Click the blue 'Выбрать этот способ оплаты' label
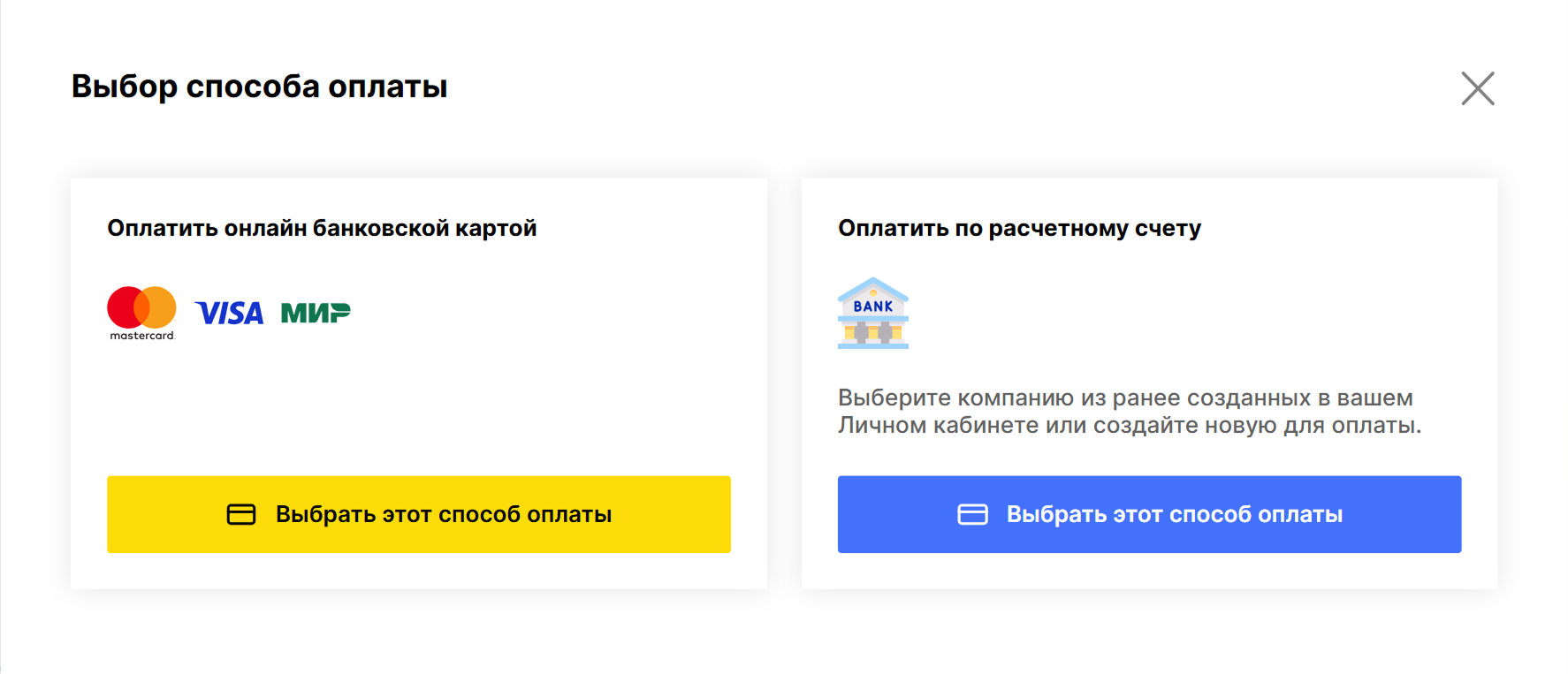1568x674 pixels. tap(1174, 514)
